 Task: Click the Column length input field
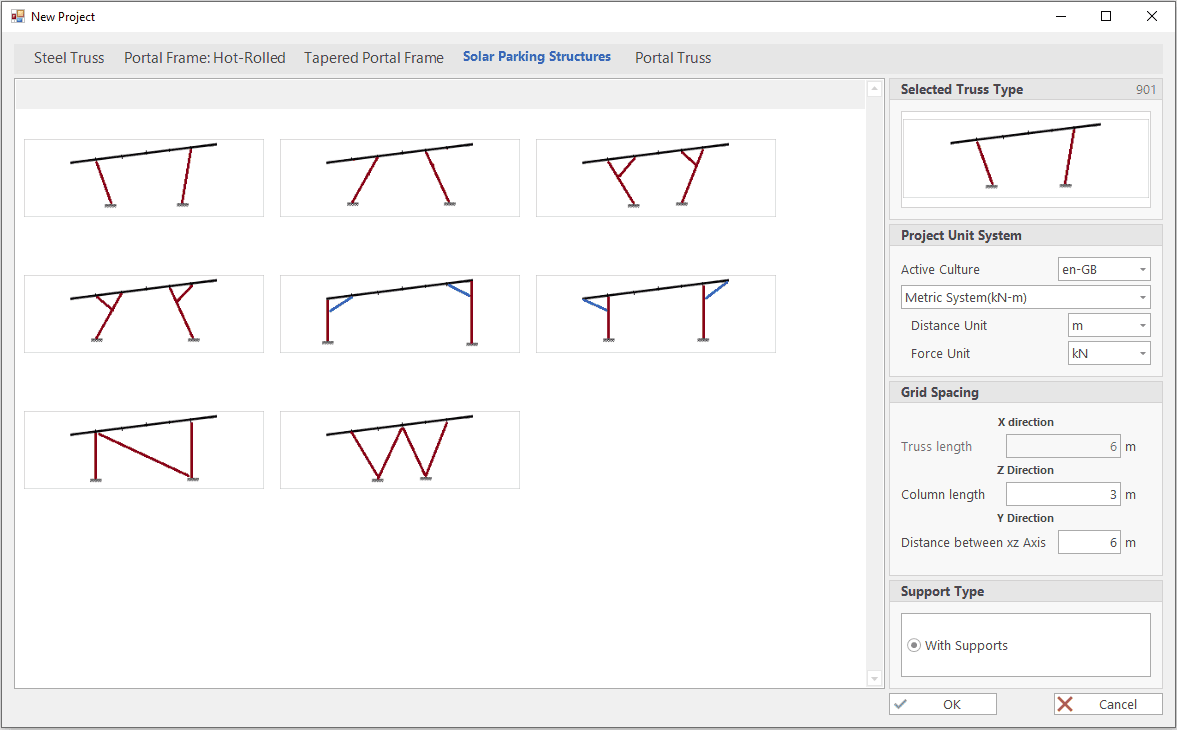[x=1063, y=495]
